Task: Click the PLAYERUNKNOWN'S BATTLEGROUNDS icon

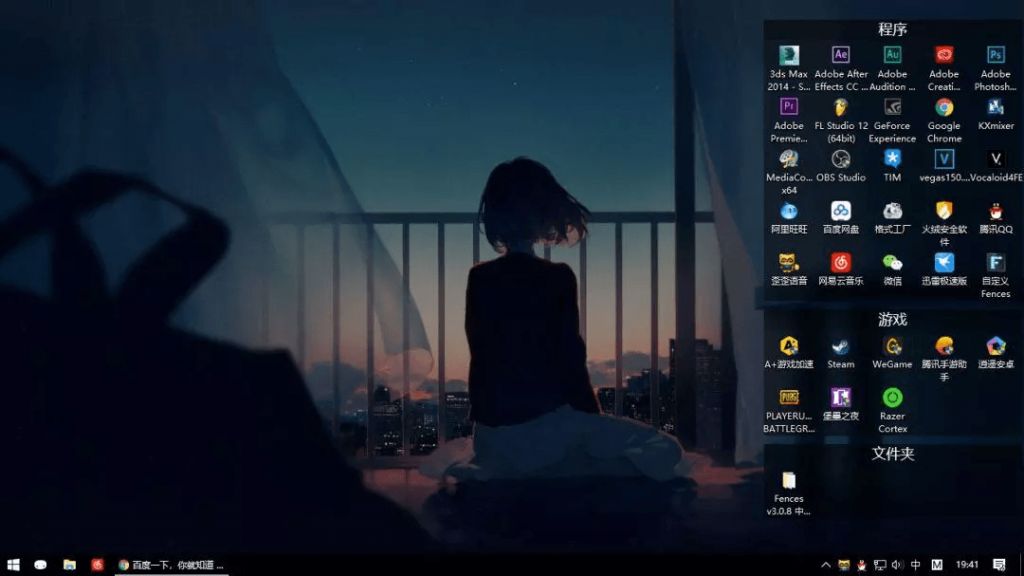Action: pos(789,398)
